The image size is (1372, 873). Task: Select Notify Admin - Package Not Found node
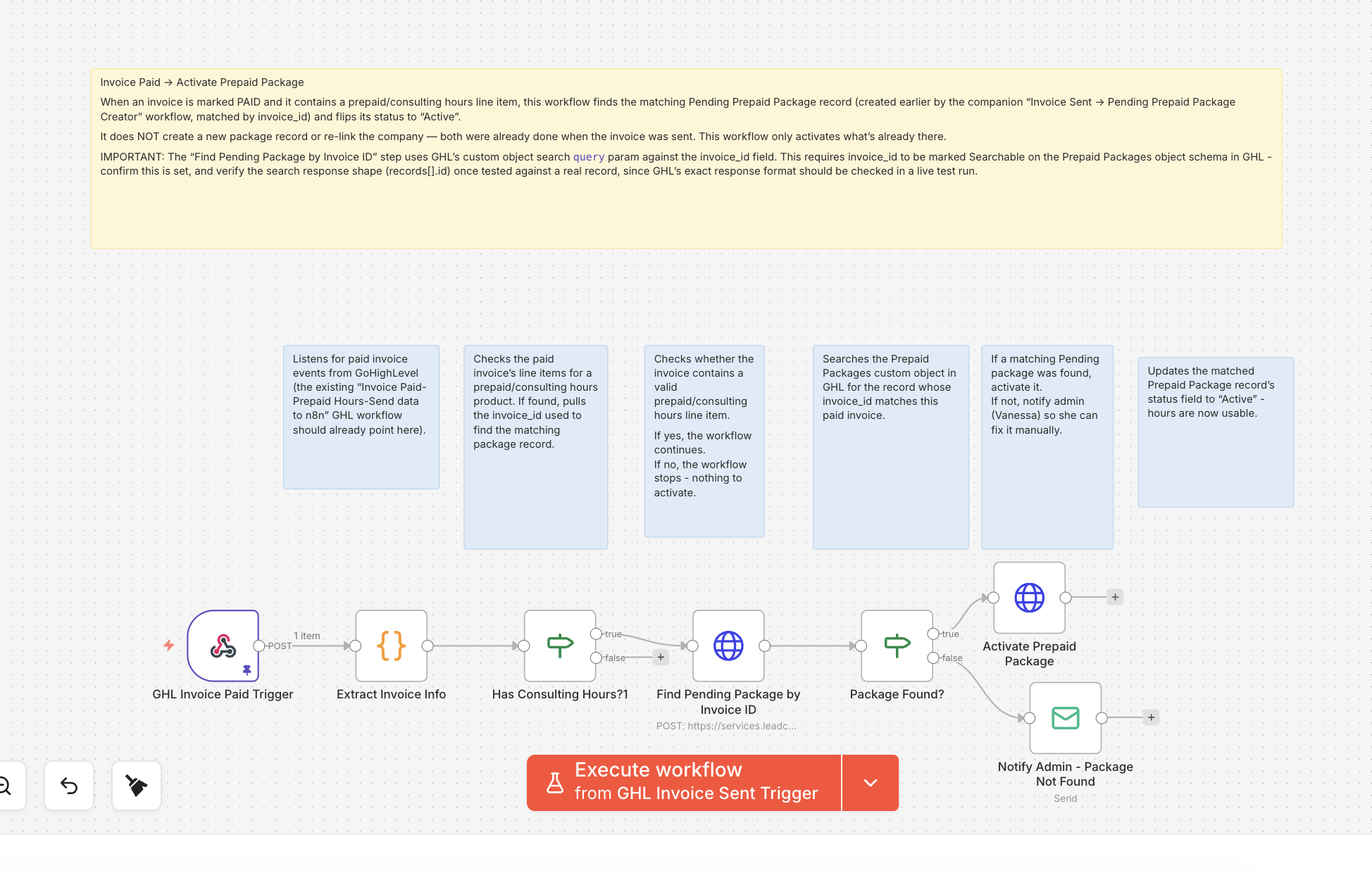1065,718
